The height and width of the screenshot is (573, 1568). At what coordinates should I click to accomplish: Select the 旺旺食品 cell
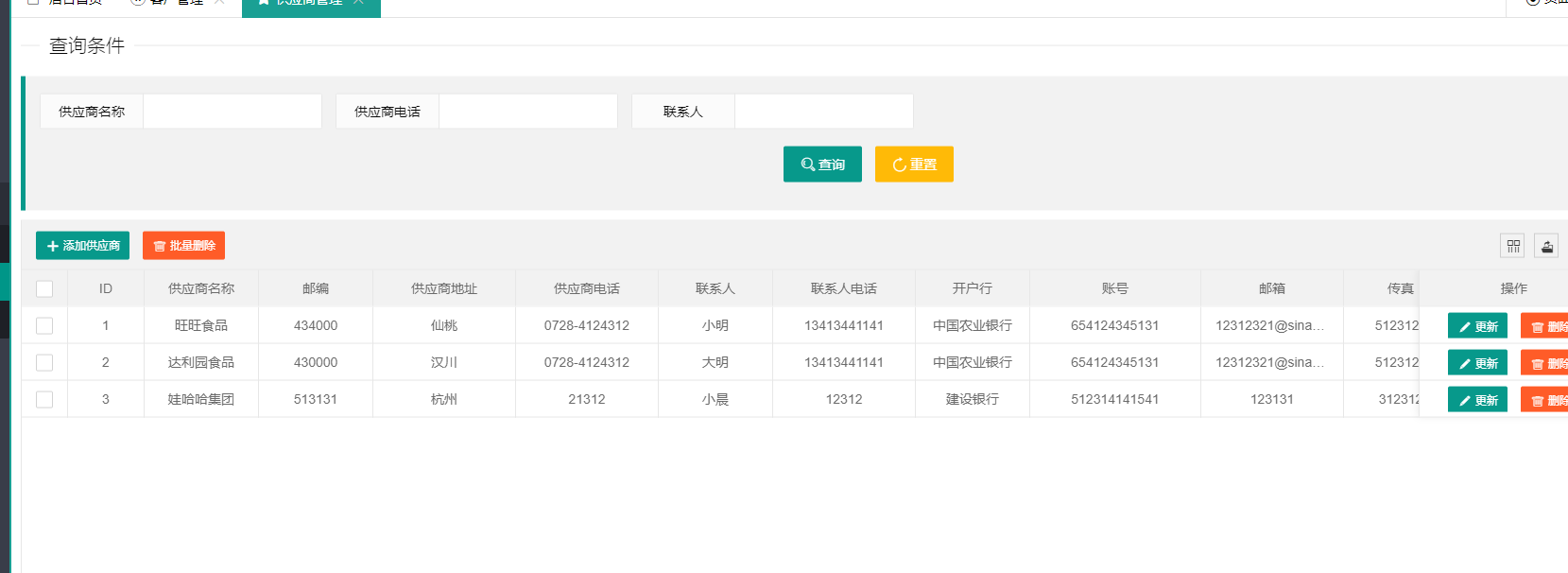pyautogui.click(x=201, y=325)
